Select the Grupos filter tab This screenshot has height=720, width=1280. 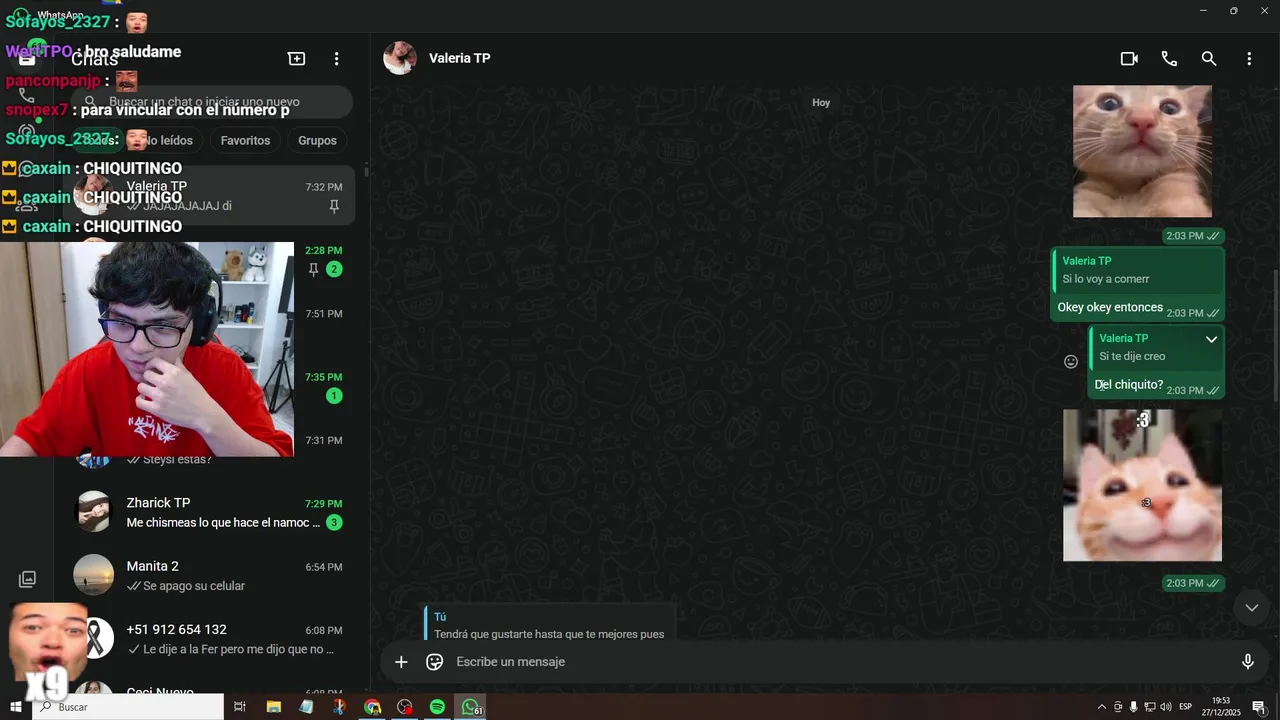[x=317, y=141]
